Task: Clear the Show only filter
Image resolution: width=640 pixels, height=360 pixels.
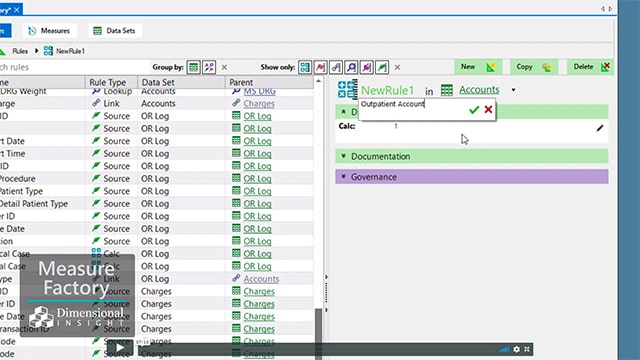Action: [x=397, y=67]
